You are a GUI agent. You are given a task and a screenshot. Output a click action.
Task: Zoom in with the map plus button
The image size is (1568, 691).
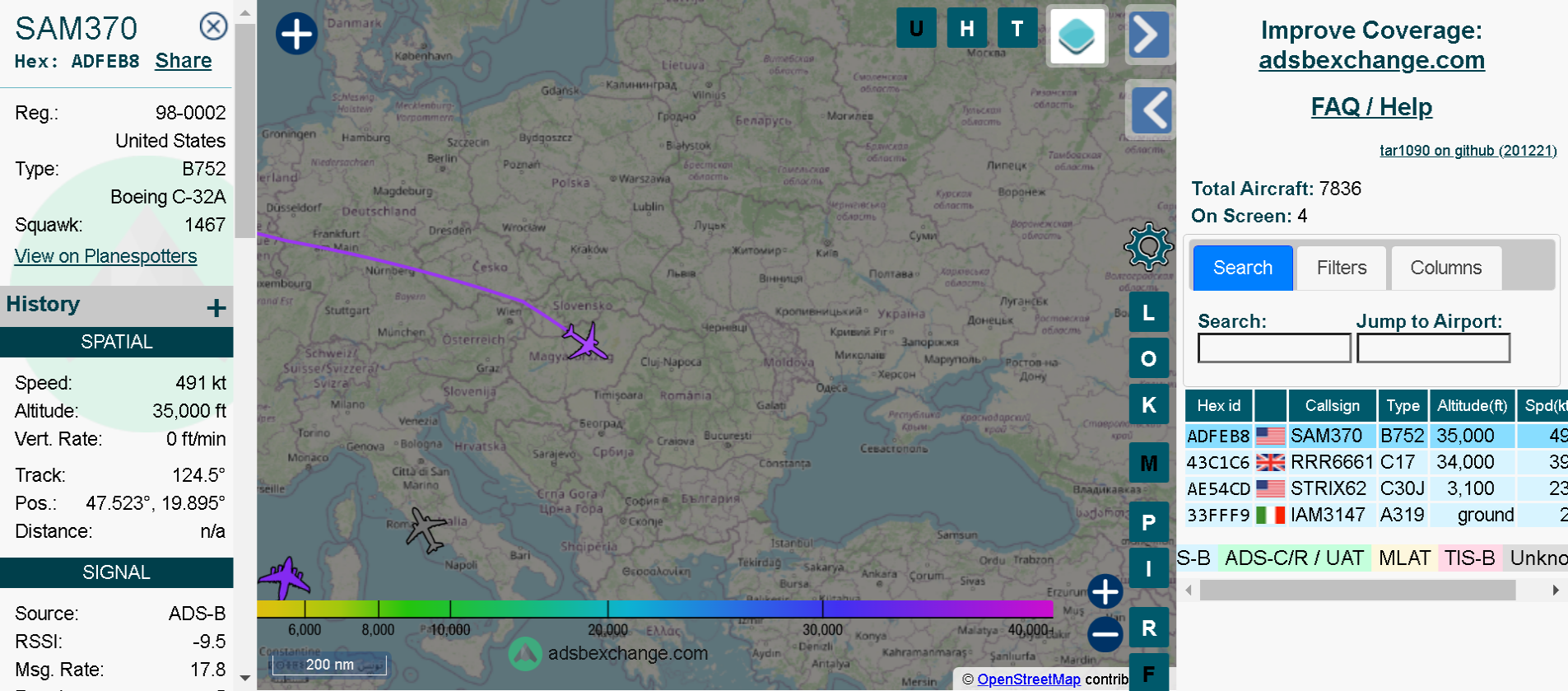pos(1105,591)
